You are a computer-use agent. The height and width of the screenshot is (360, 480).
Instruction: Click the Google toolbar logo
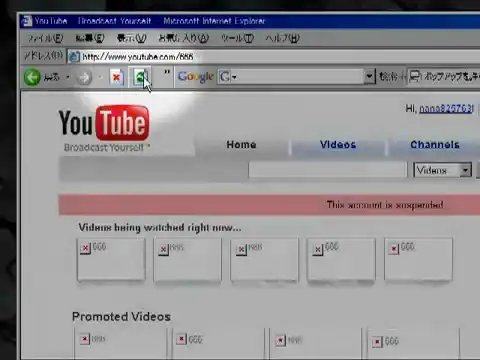(195, 77)
